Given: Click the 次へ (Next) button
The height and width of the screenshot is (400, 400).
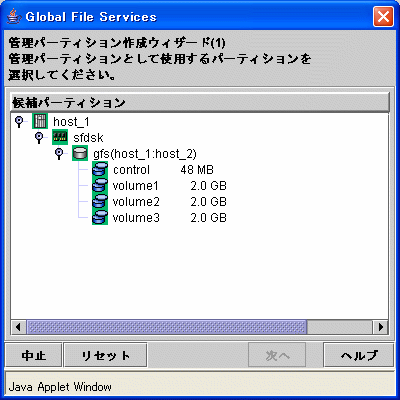Looking at the screenshot, I should point(277,355).
